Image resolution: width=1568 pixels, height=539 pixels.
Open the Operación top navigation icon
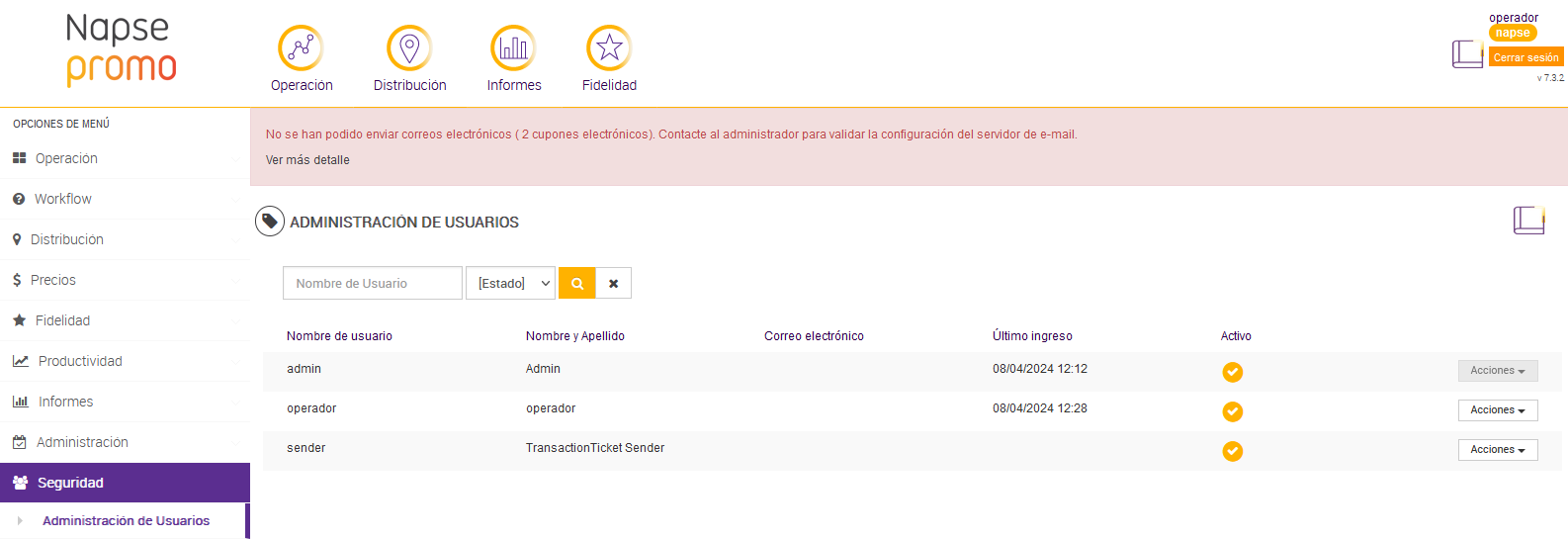click(x=302, y=47)
